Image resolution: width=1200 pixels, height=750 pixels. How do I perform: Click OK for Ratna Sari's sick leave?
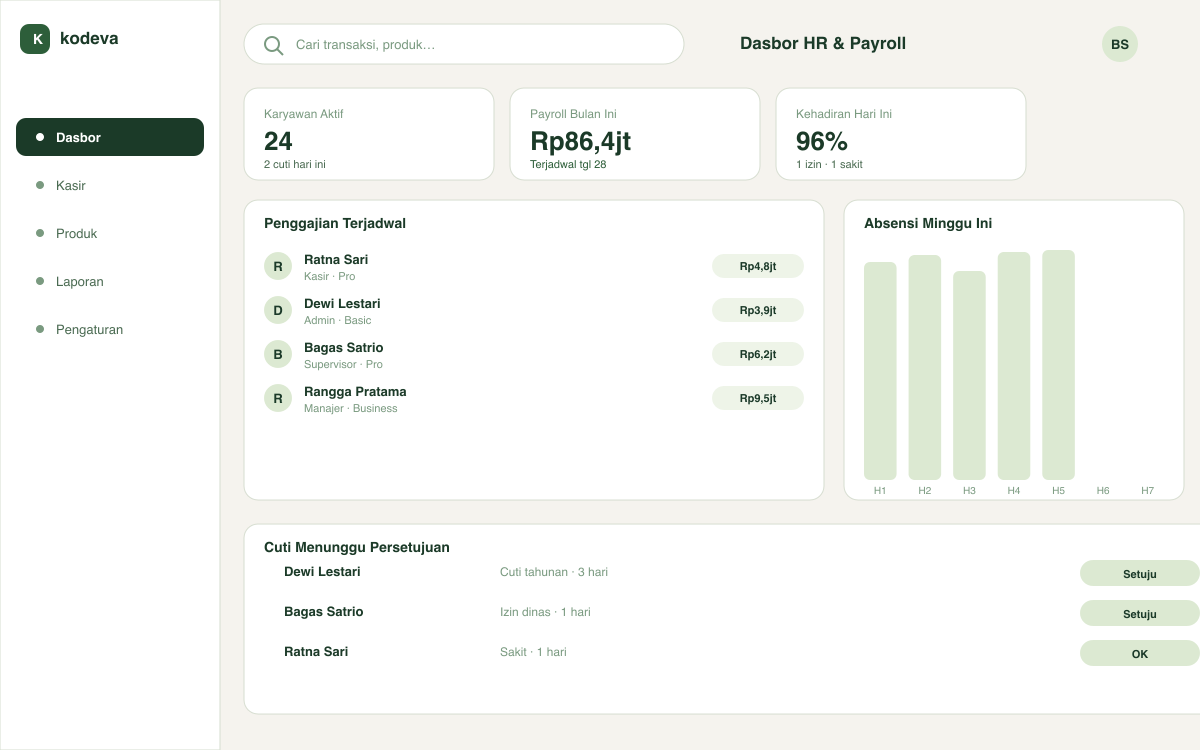(x=1139, y=653)
